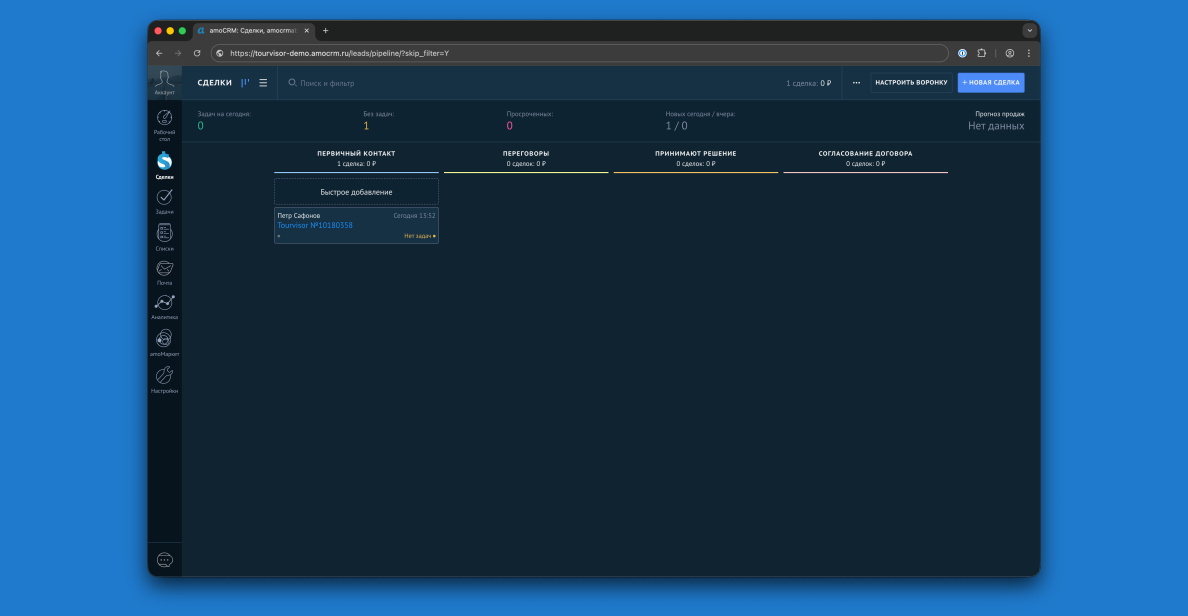This screenshot has height=616, width=1188.
Task: Open the Chrome browser menu
Action: point(1029,52)
